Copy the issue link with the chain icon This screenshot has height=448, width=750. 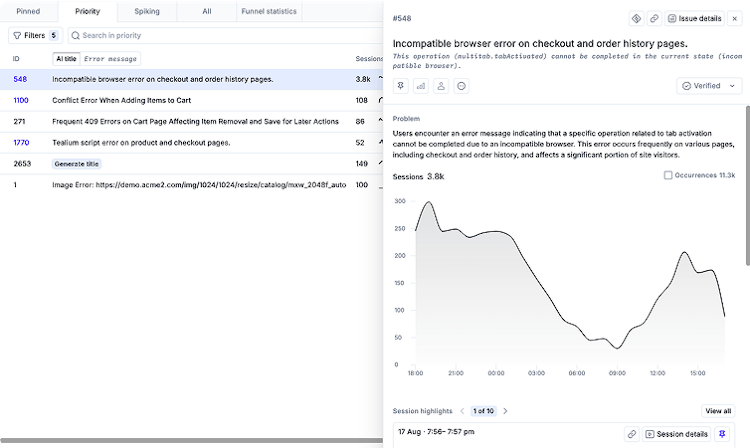[654, 18]
